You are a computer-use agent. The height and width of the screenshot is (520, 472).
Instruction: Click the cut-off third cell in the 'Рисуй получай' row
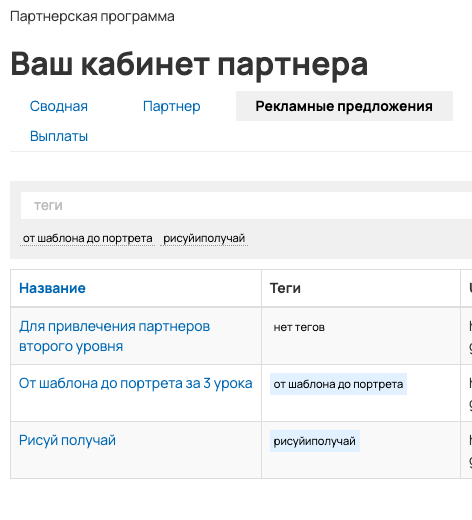(466, 450)
